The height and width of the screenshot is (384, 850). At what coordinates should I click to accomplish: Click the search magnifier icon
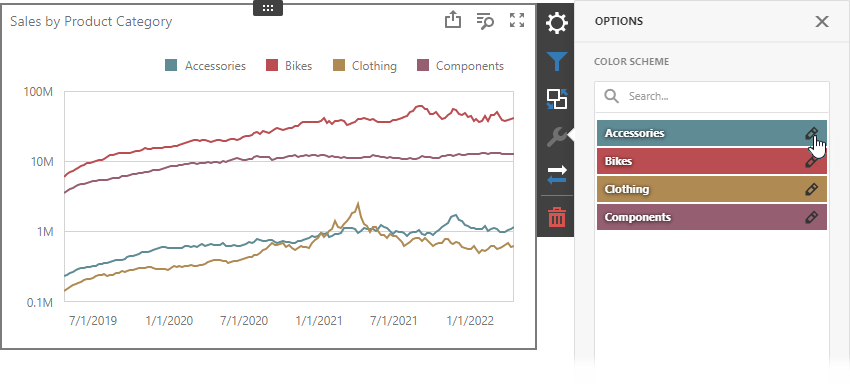pyautogui.click(x=611, y=97)
